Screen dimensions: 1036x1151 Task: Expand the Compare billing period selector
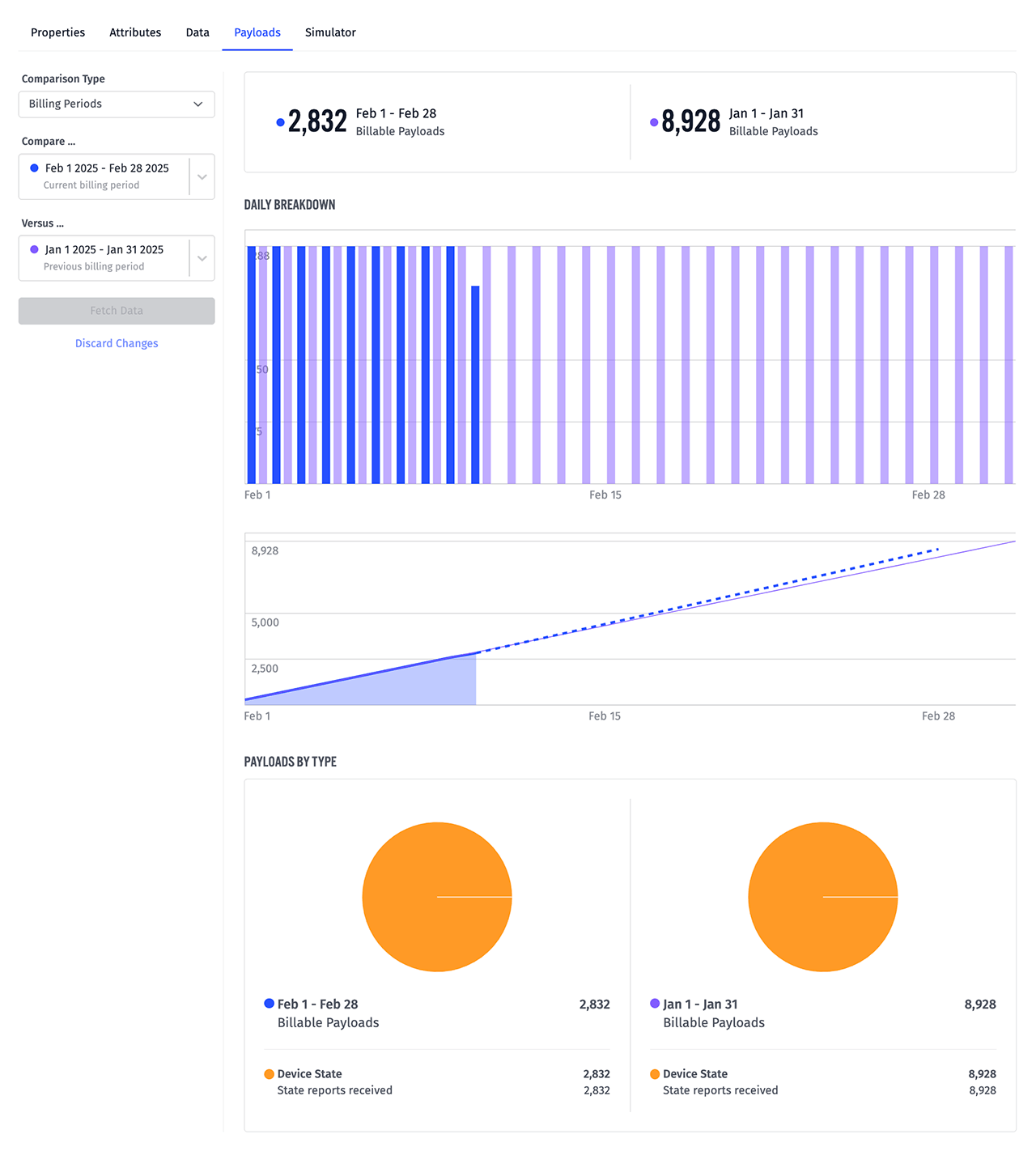tap(202, 176)
